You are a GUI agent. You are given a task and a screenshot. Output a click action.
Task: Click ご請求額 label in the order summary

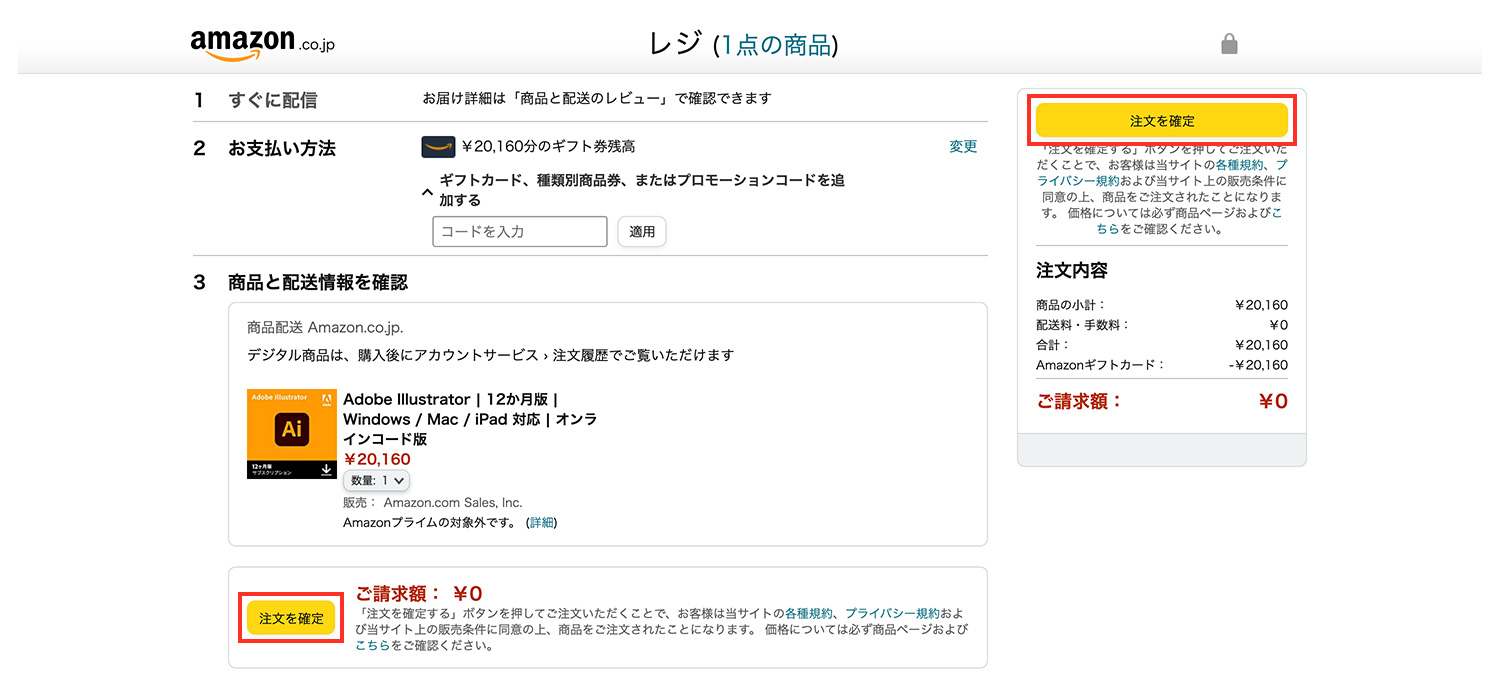[x=1080, y=401]
